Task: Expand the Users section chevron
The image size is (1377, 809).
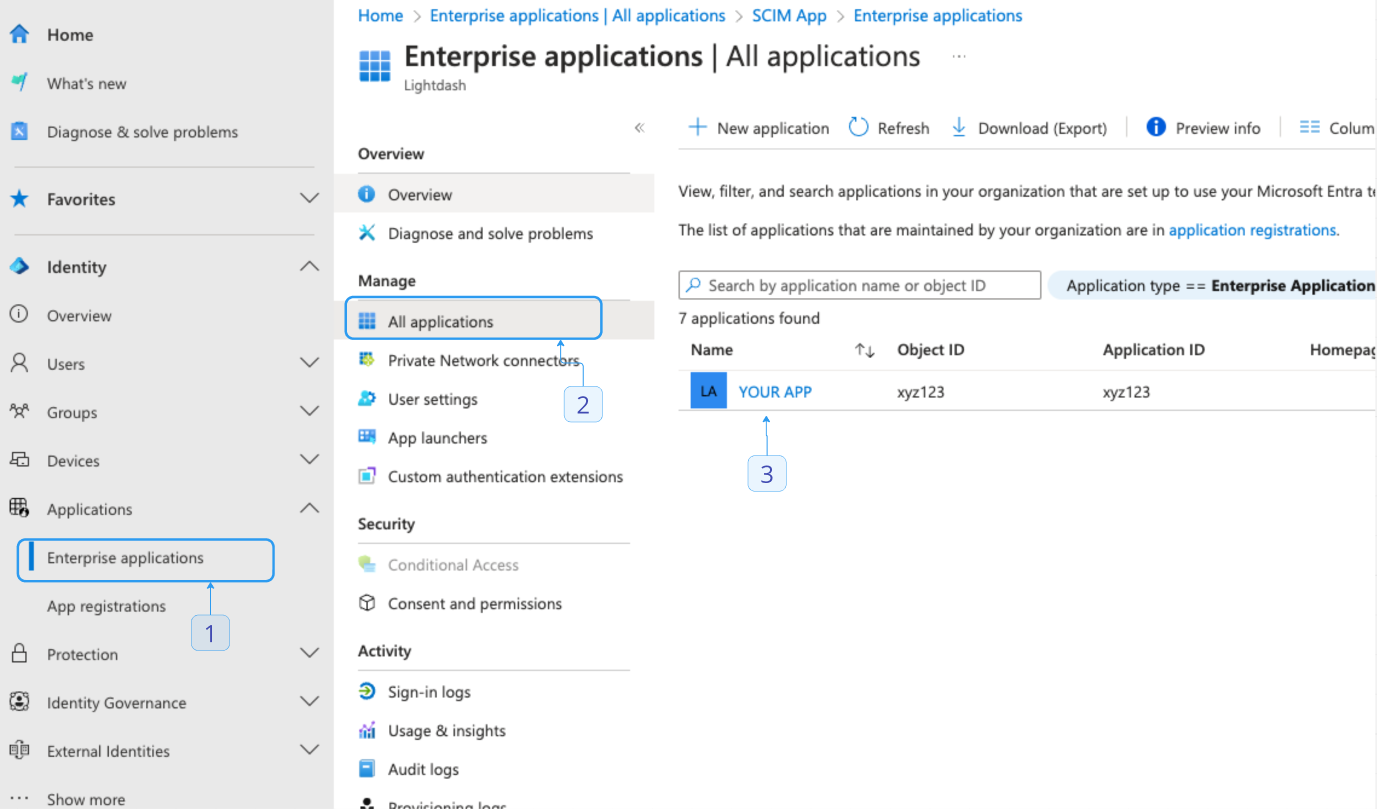Action: (x=310, y=363)
